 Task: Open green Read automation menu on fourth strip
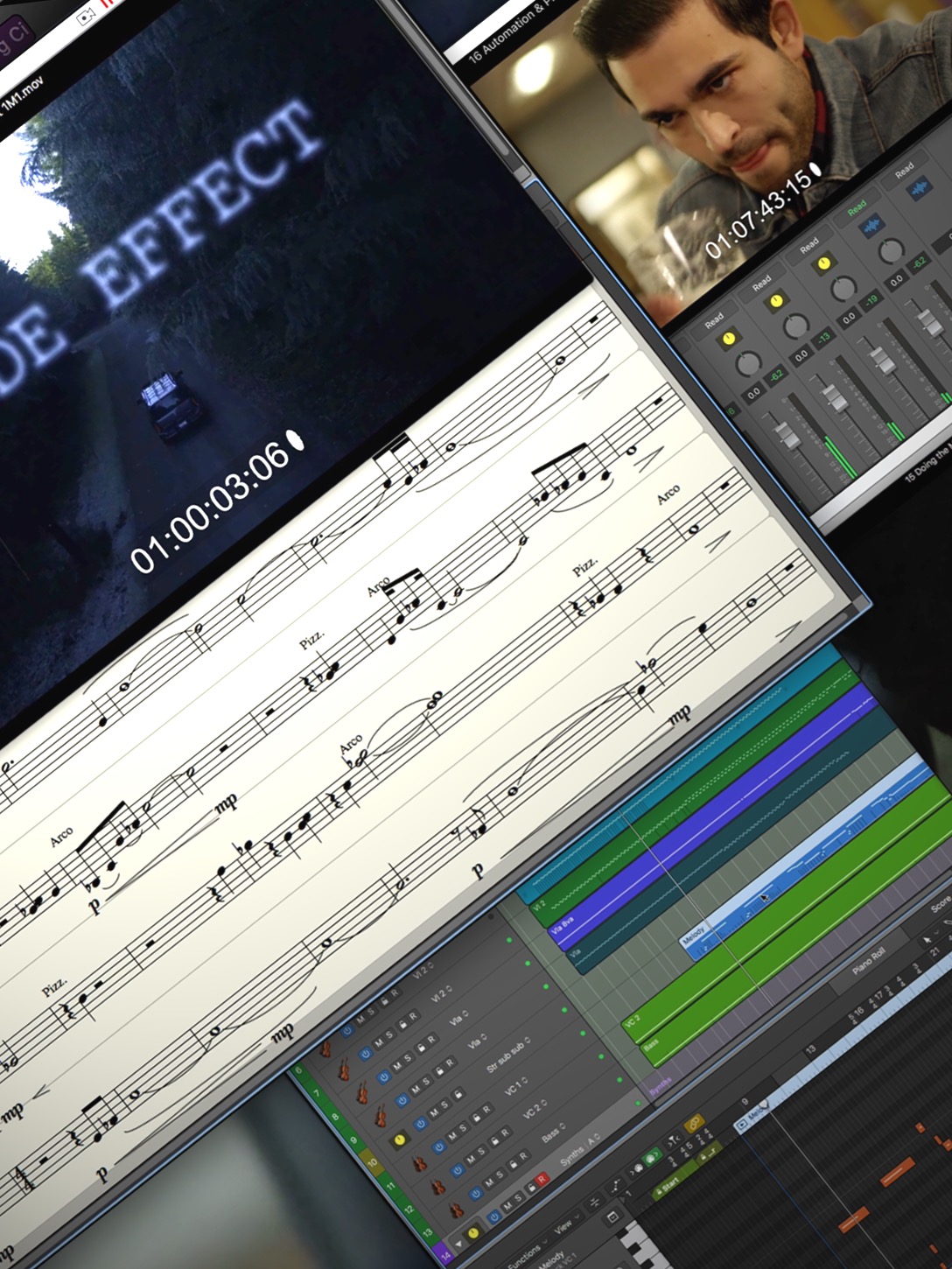pyautogui.click(x=857, y=207)
